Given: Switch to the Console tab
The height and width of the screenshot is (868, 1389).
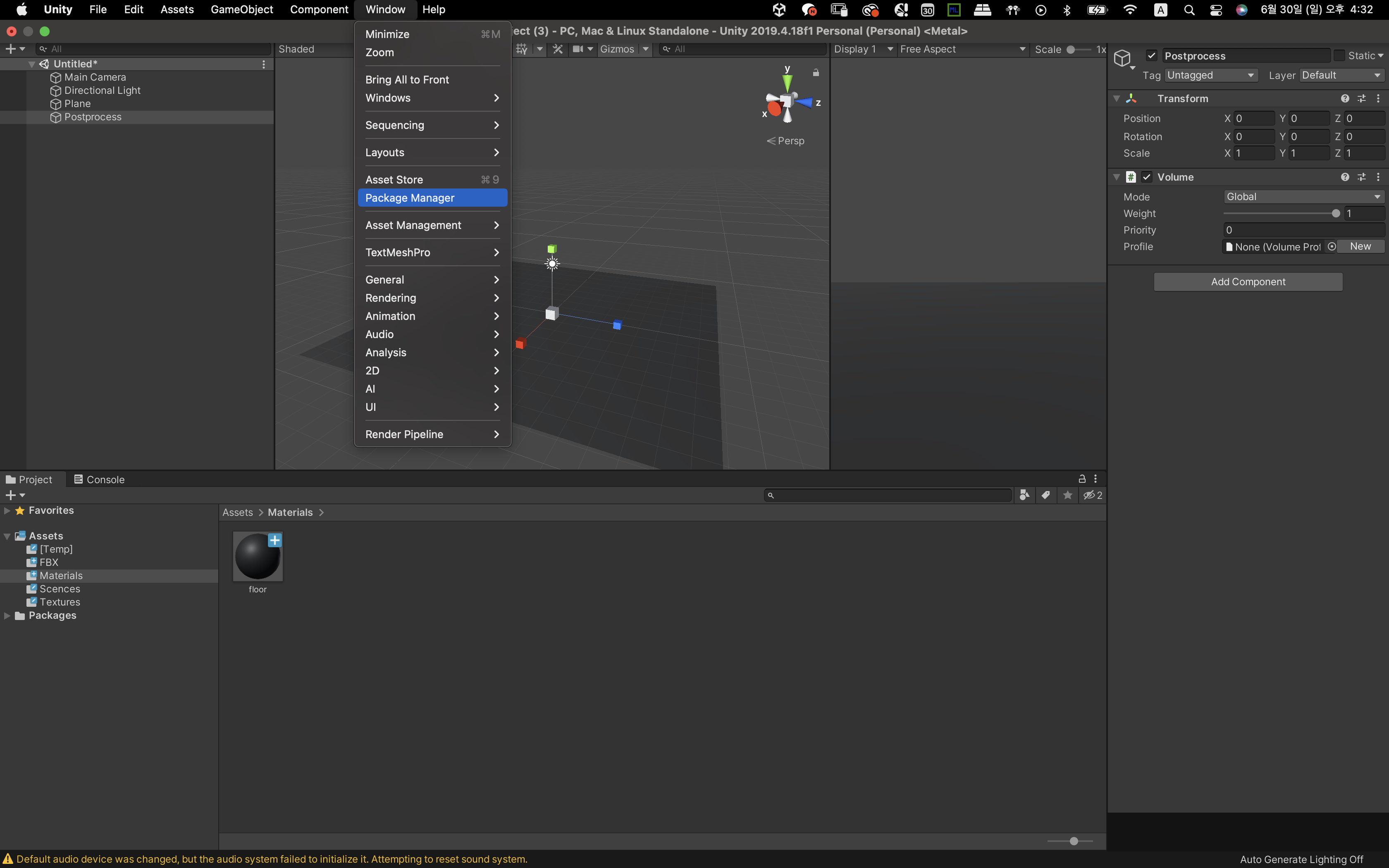Looking at the screenshot, I should coord(99,479).
